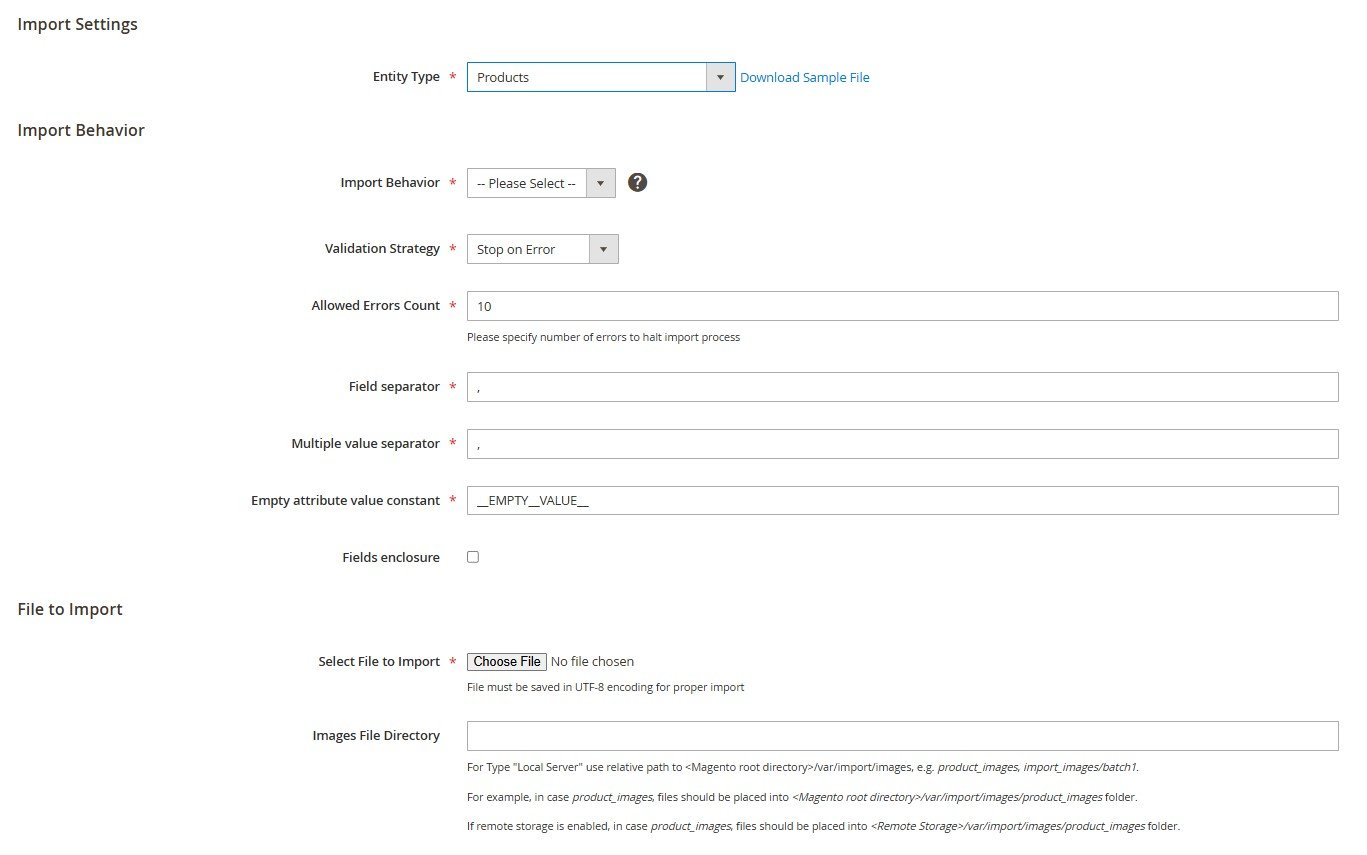Click the Import Behavior section heading
Image resolution: width=1367 pixels, height=855 pixels.
coord(81,130)
